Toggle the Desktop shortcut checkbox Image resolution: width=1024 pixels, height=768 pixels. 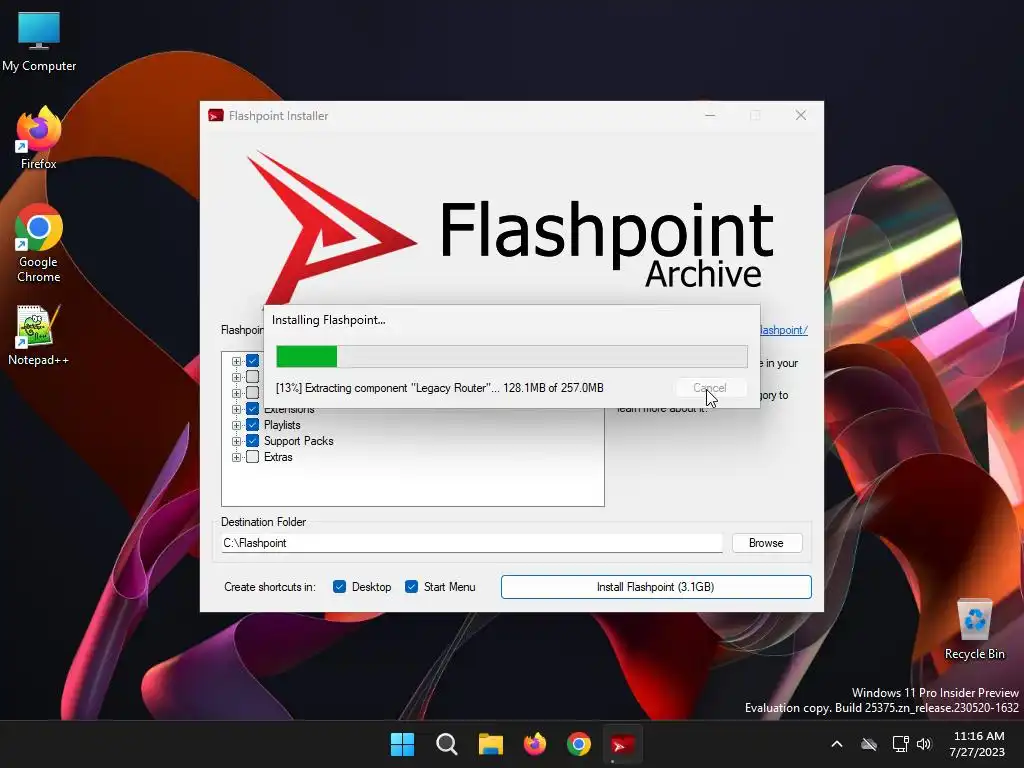[339, 586]
